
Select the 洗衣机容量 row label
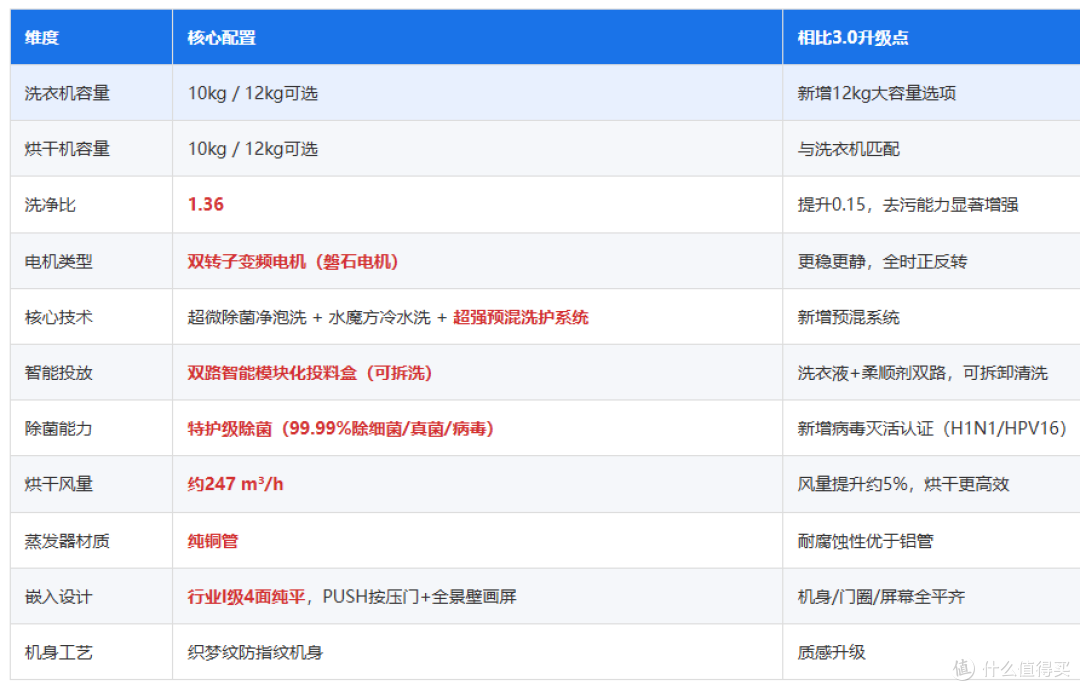pyautogui.click(x=67, y=93)
